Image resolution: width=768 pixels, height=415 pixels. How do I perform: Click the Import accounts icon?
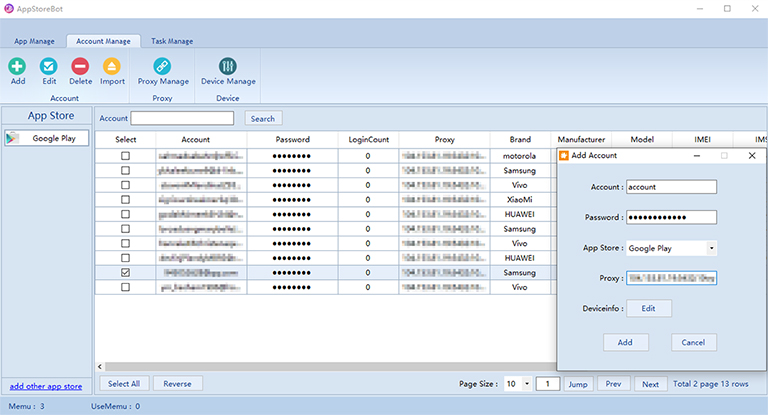(x=112, y=66)
